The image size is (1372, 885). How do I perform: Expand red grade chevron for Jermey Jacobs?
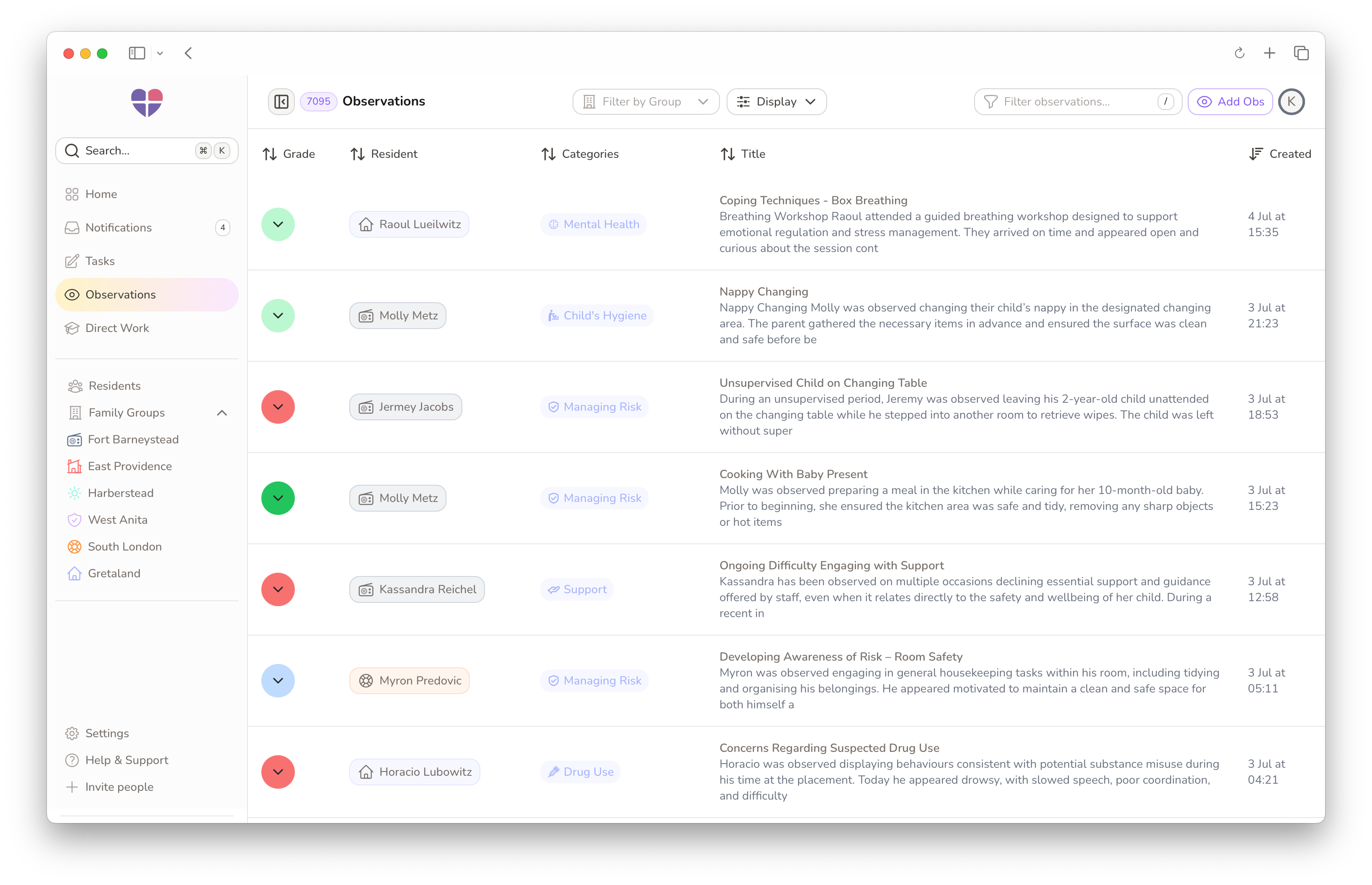[x=278, y=407]
